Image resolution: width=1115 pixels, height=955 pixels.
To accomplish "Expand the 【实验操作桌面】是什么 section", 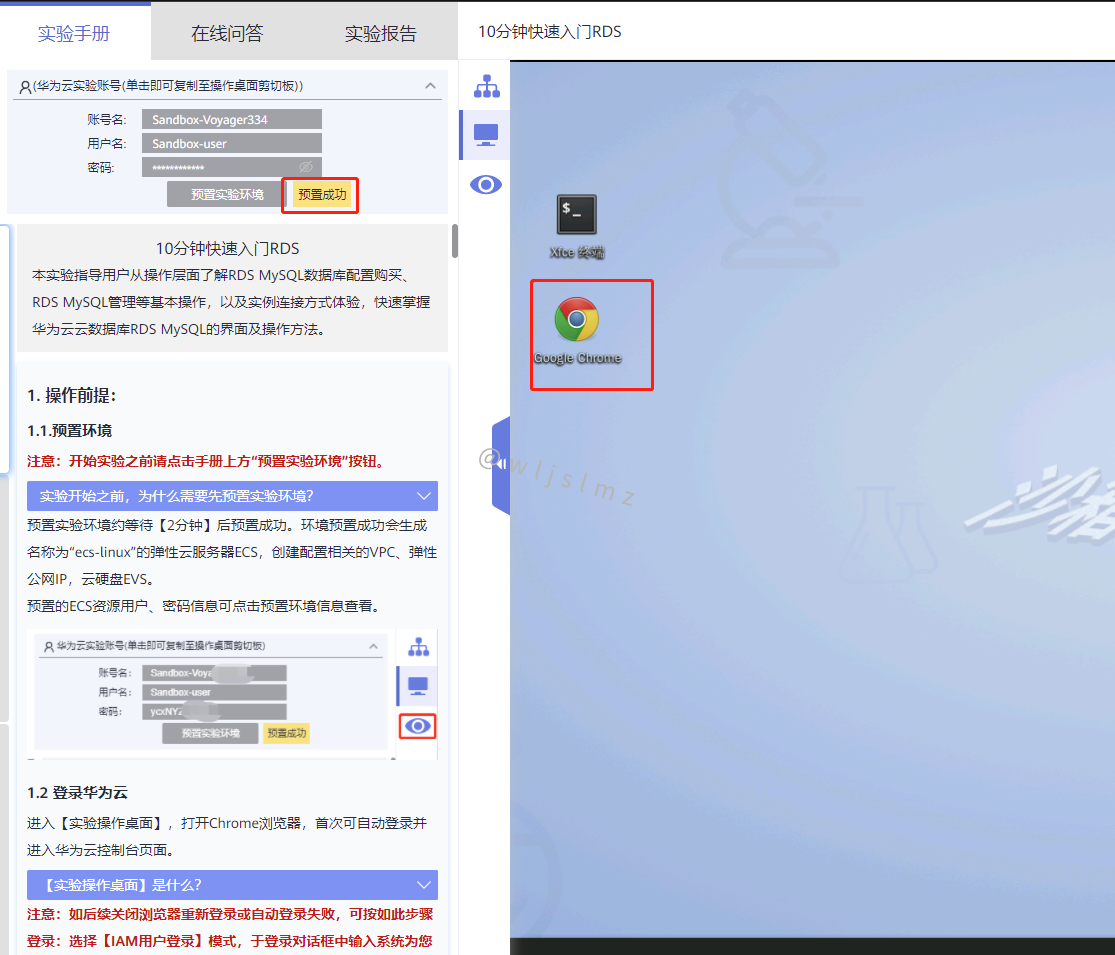I will (x=233, y=885).
